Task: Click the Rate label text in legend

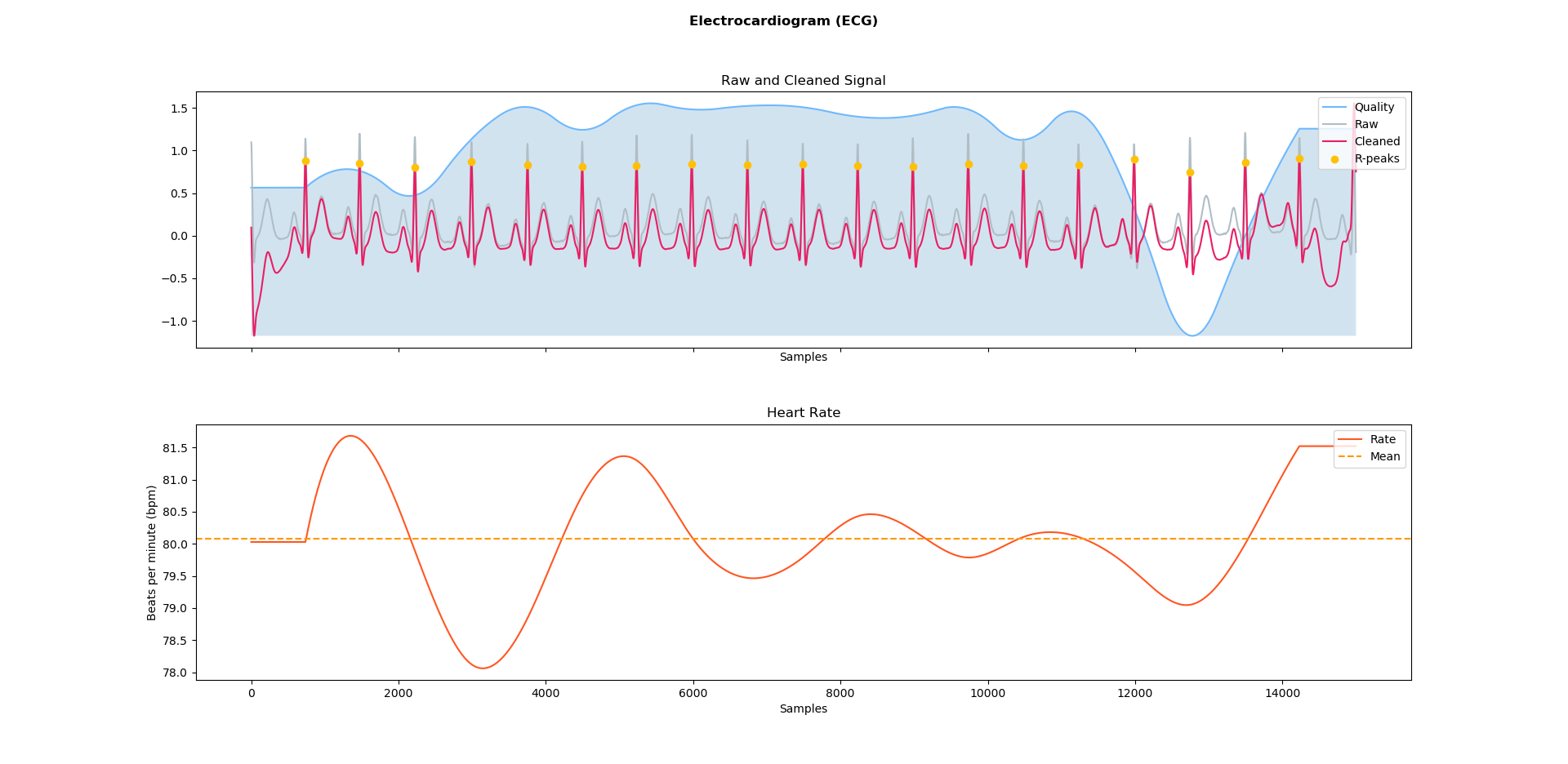Action: [x=1384, y=439]
